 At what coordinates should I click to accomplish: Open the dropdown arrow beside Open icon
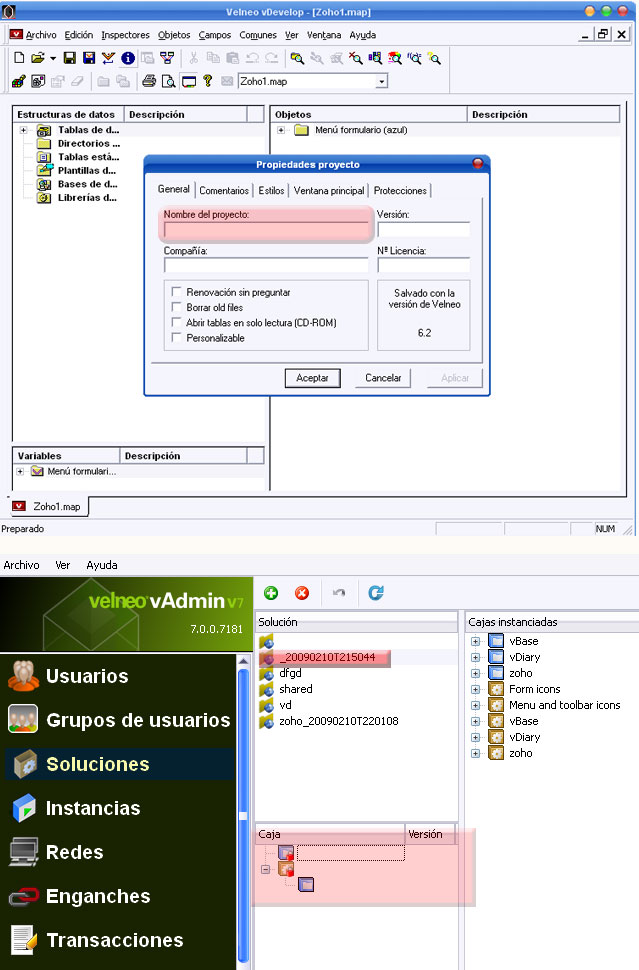53,58
